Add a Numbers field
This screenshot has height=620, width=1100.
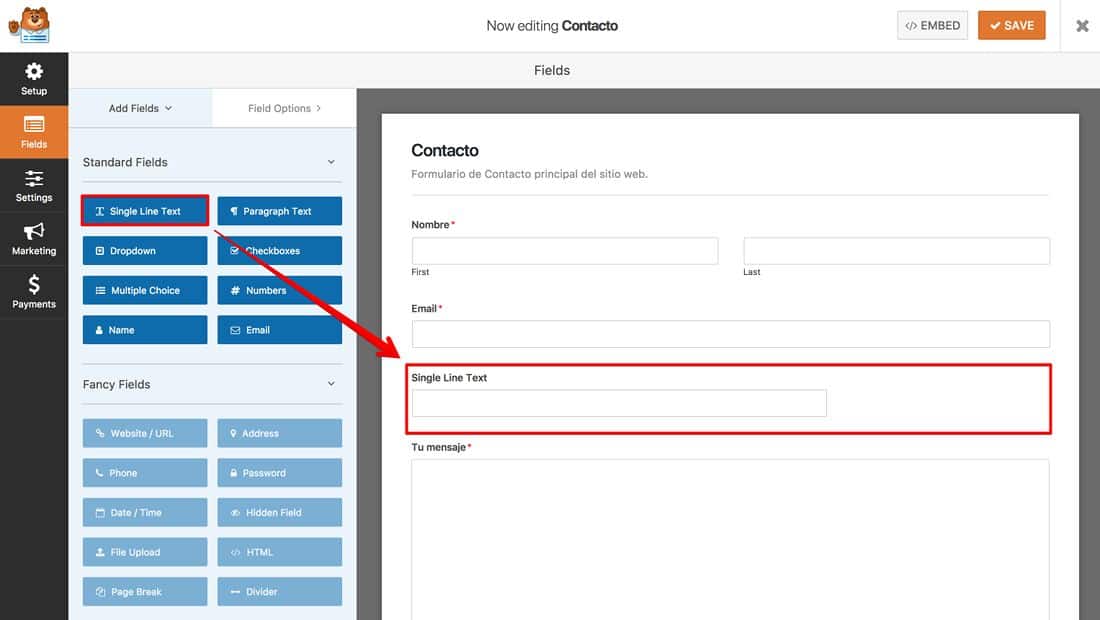tap(279, 290)
